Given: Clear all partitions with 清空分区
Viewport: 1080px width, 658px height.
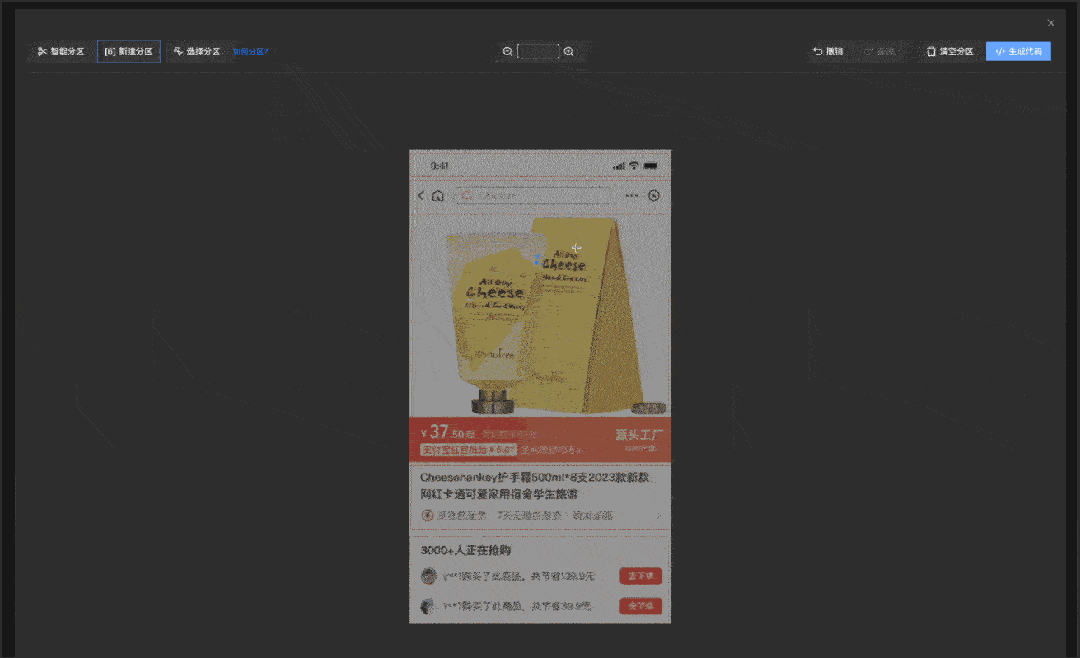Looking at the screenshot, I should (x=950, y=52).
